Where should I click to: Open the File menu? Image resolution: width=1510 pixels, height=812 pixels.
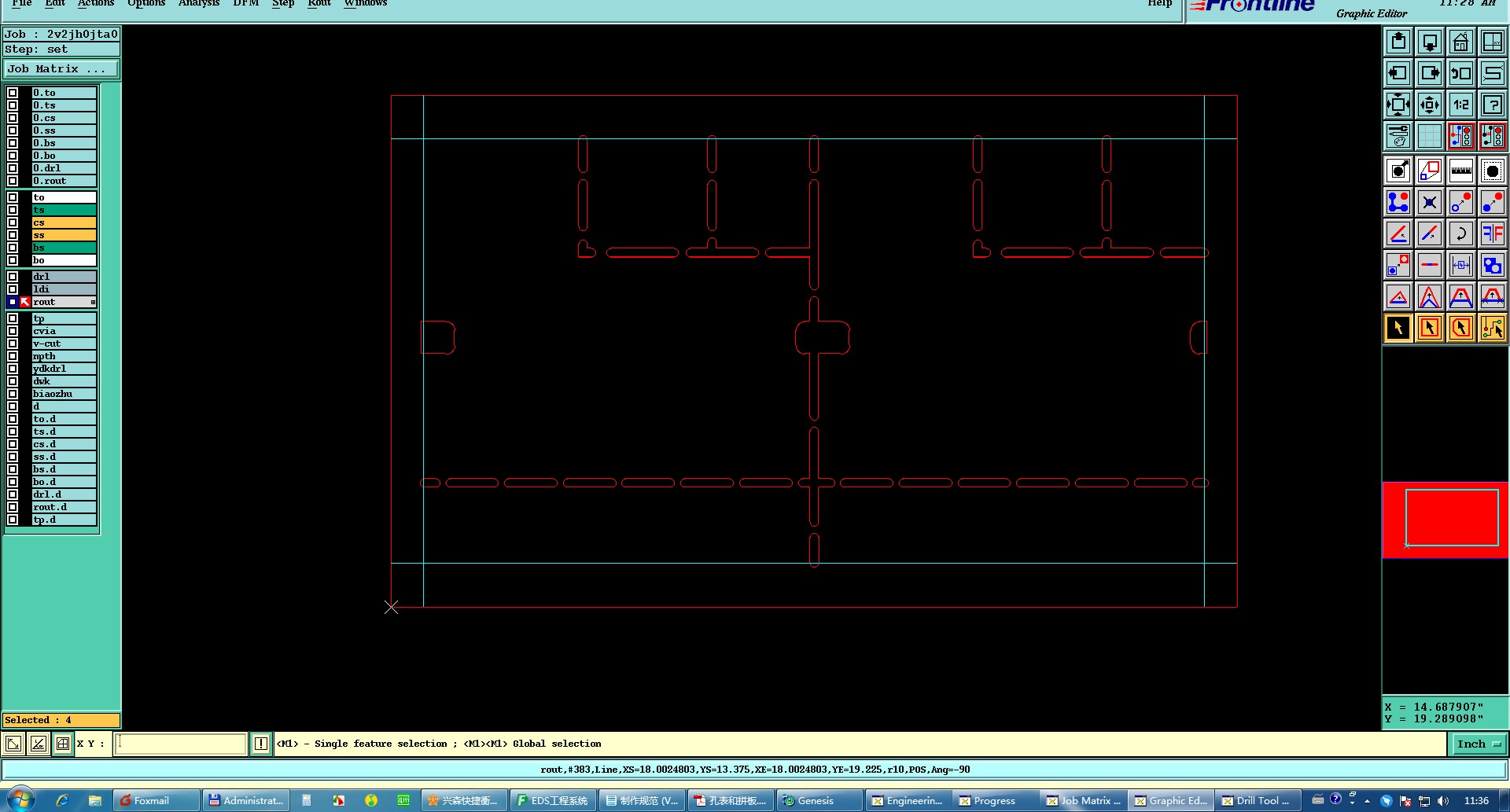point(22,3)
